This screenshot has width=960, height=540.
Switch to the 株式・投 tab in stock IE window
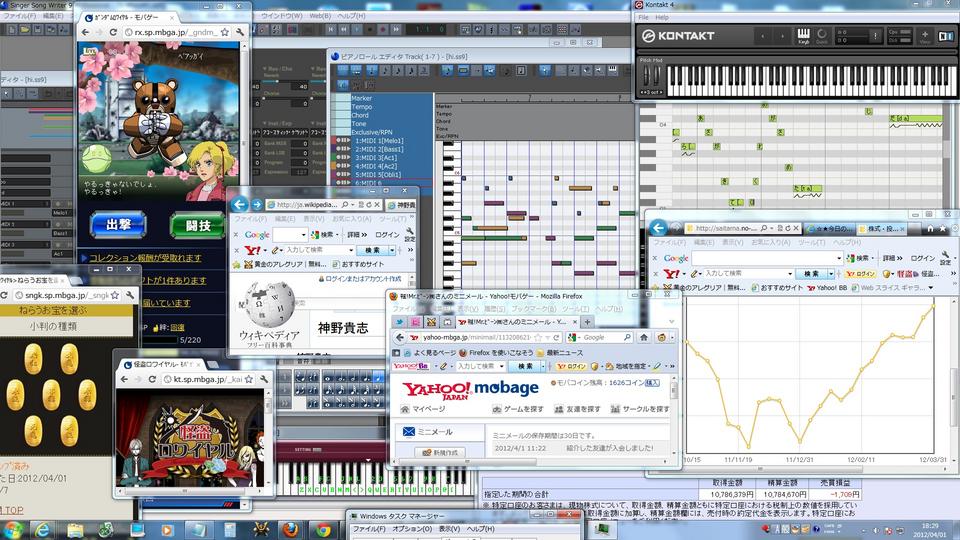883,228
